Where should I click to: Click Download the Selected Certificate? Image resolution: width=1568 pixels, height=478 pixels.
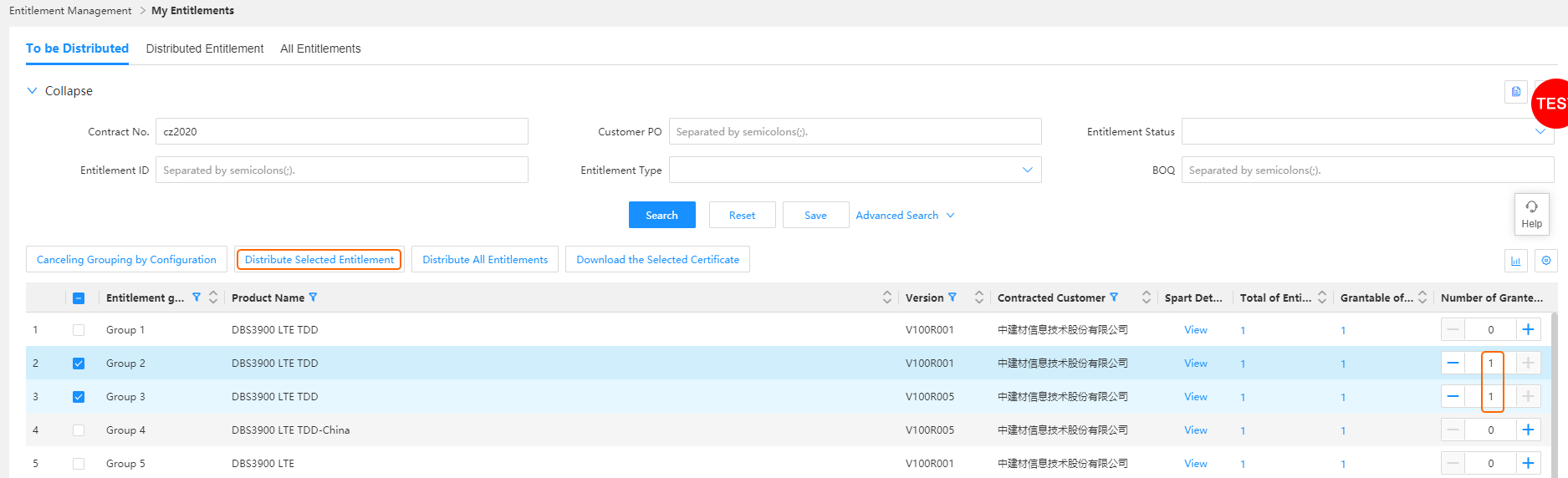[657, 259]
